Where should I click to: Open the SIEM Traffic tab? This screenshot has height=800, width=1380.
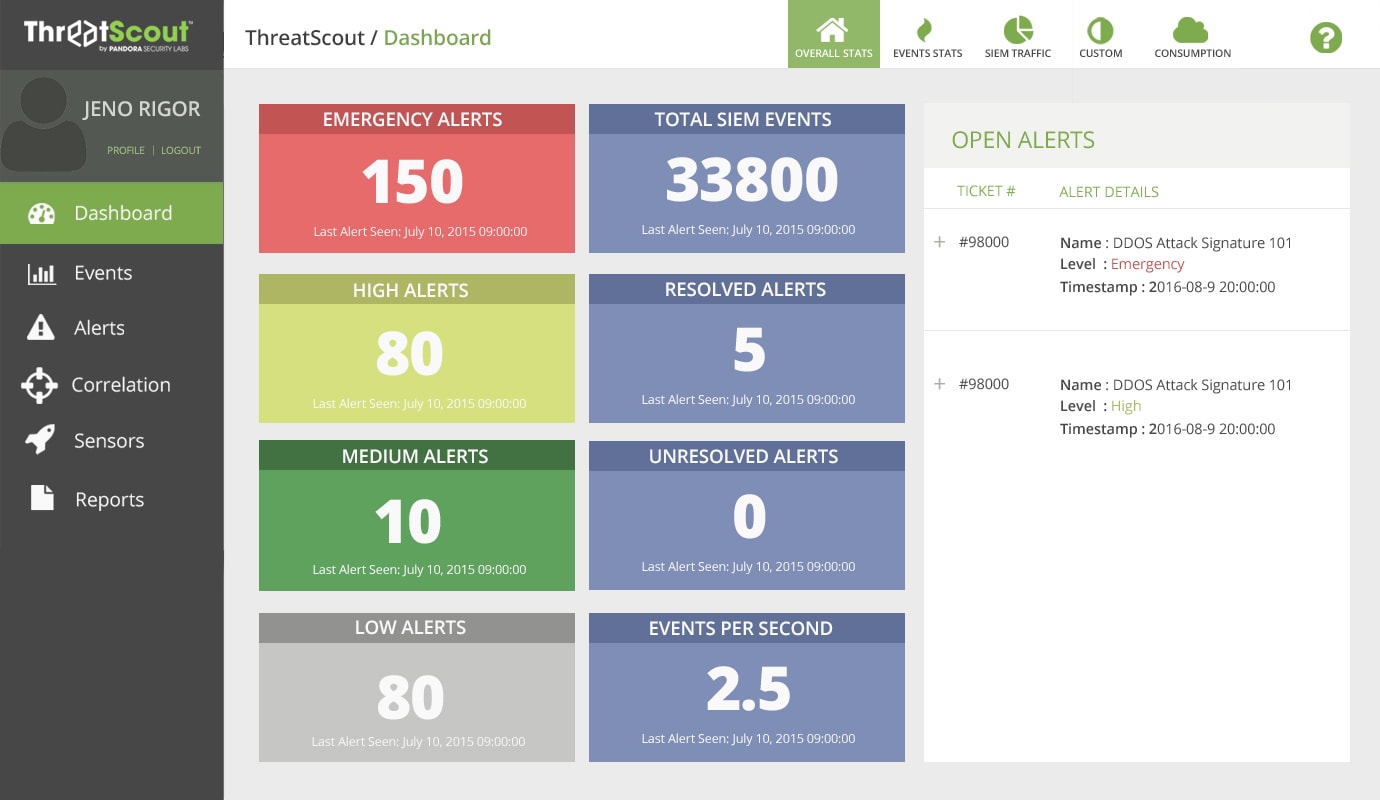tap(1017, 35)
